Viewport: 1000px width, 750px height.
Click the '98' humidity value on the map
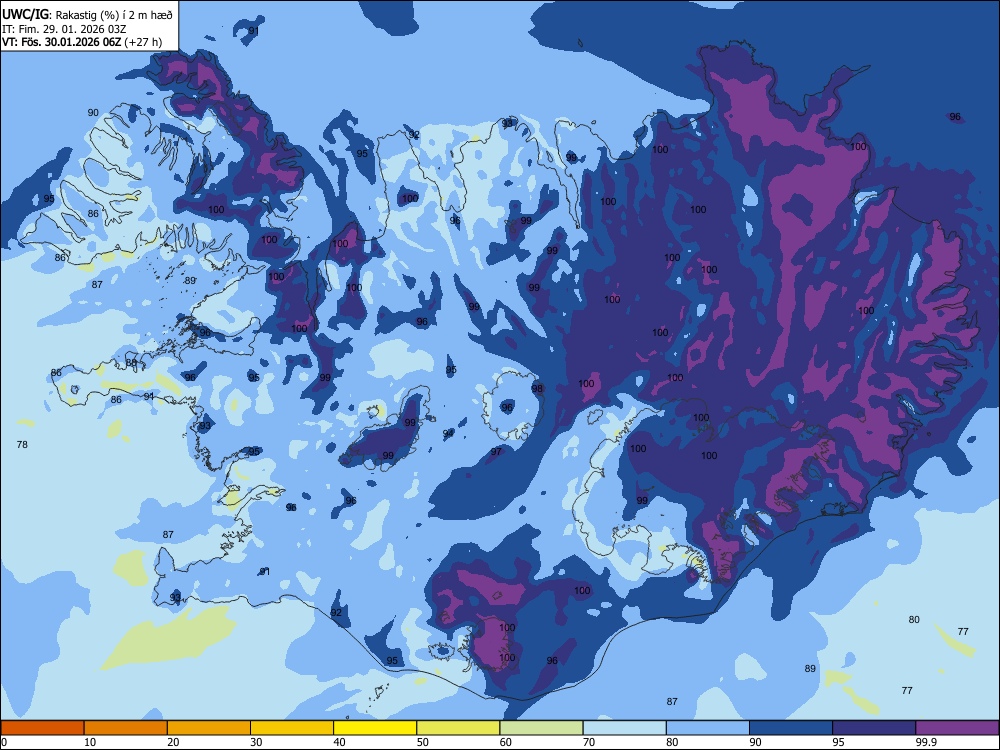click(537, 388)
